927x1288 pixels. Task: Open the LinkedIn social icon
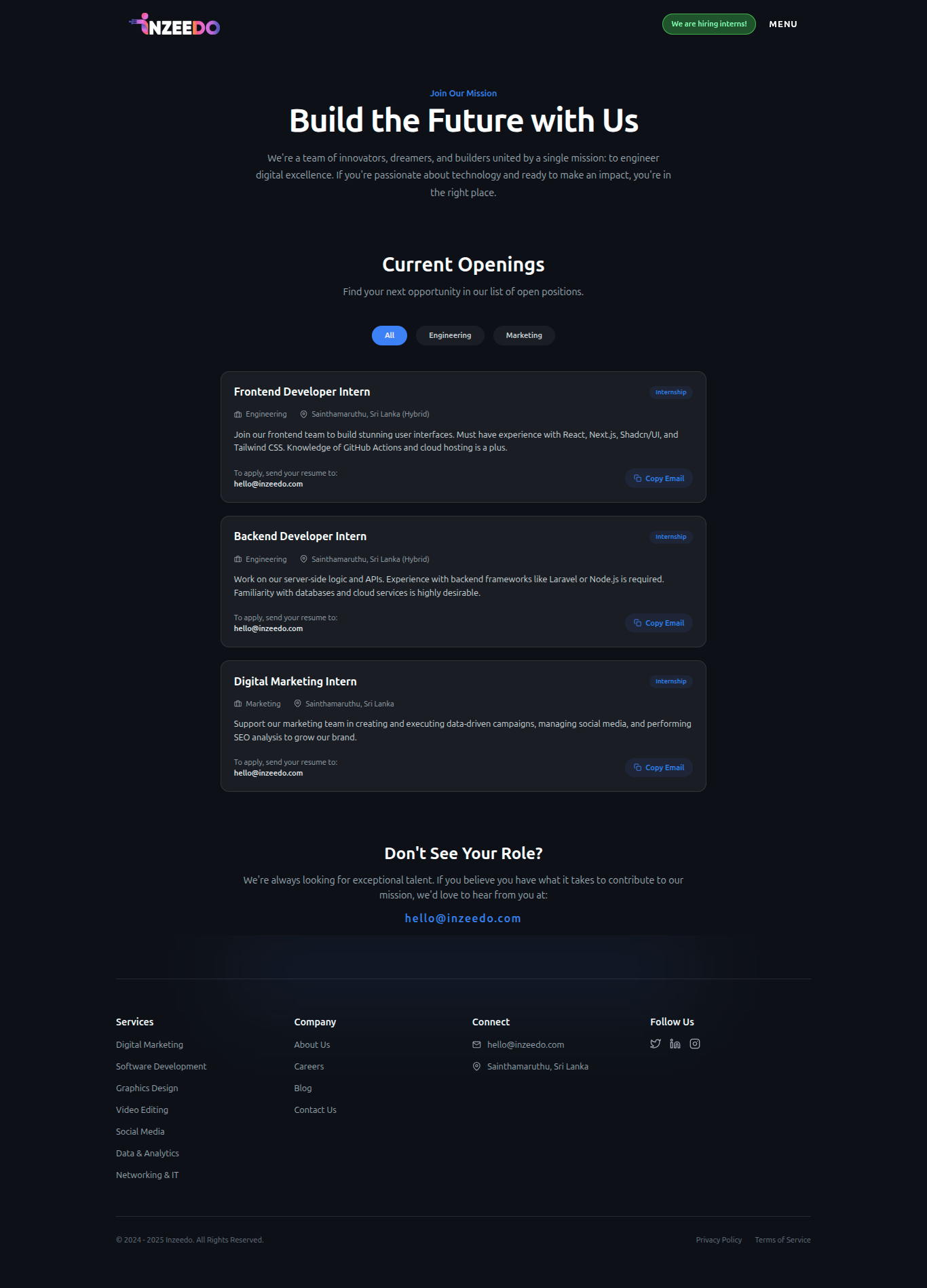coord(675,1044)
